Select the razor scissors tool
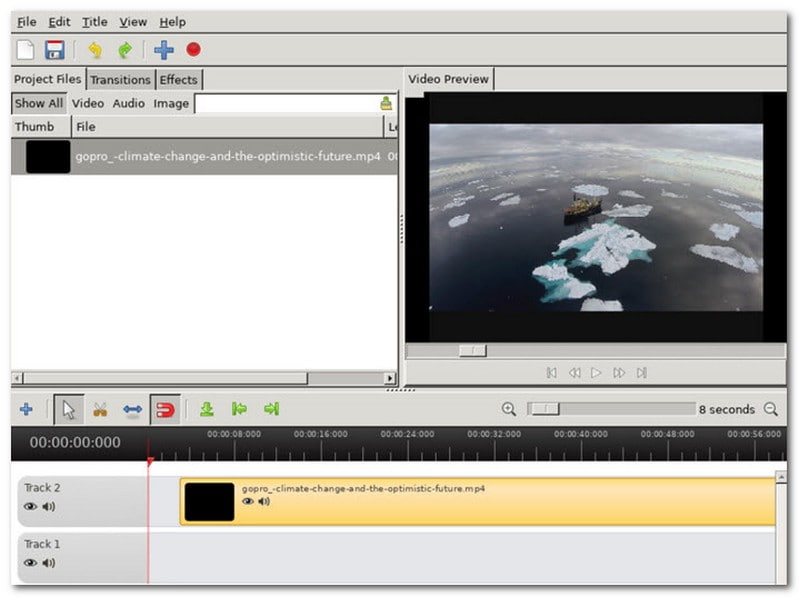799x597 pixels. tap(100, 410)
